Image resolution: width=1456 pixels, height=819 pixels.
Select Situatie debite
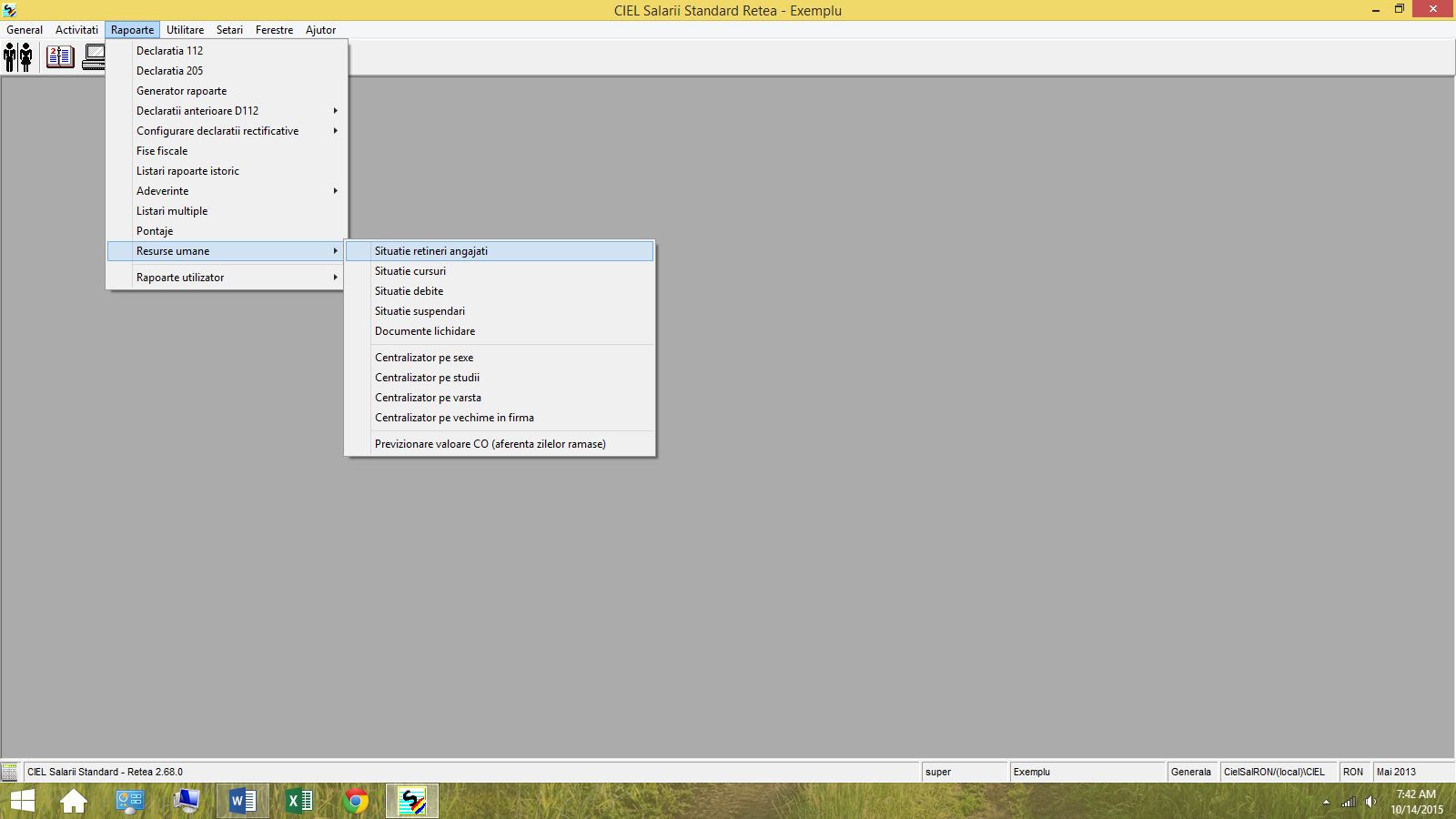500,291
